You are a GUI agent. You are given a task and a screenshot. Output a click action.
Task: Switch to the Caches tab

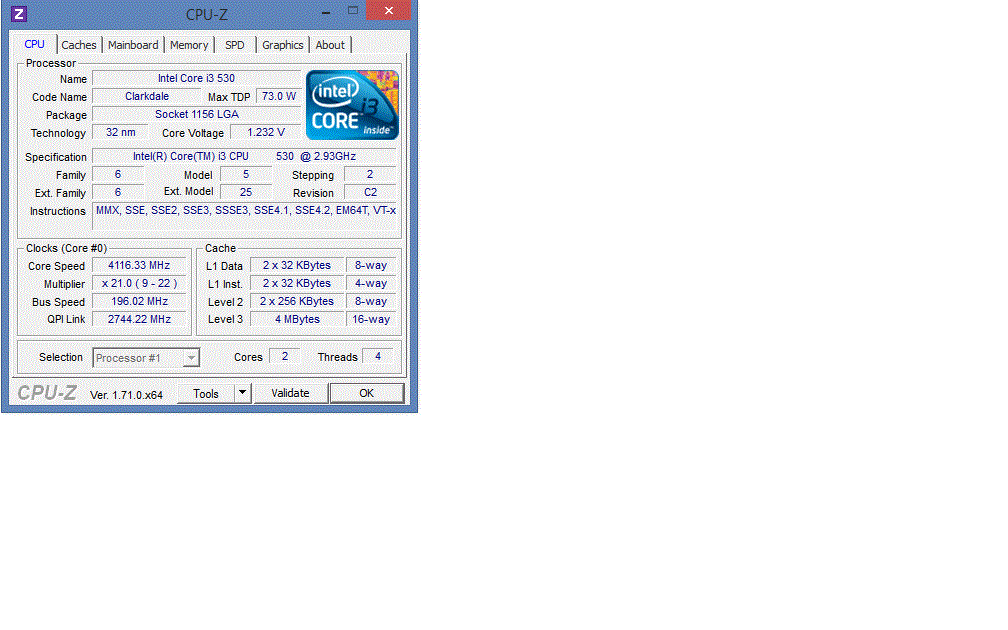(79, 45)
